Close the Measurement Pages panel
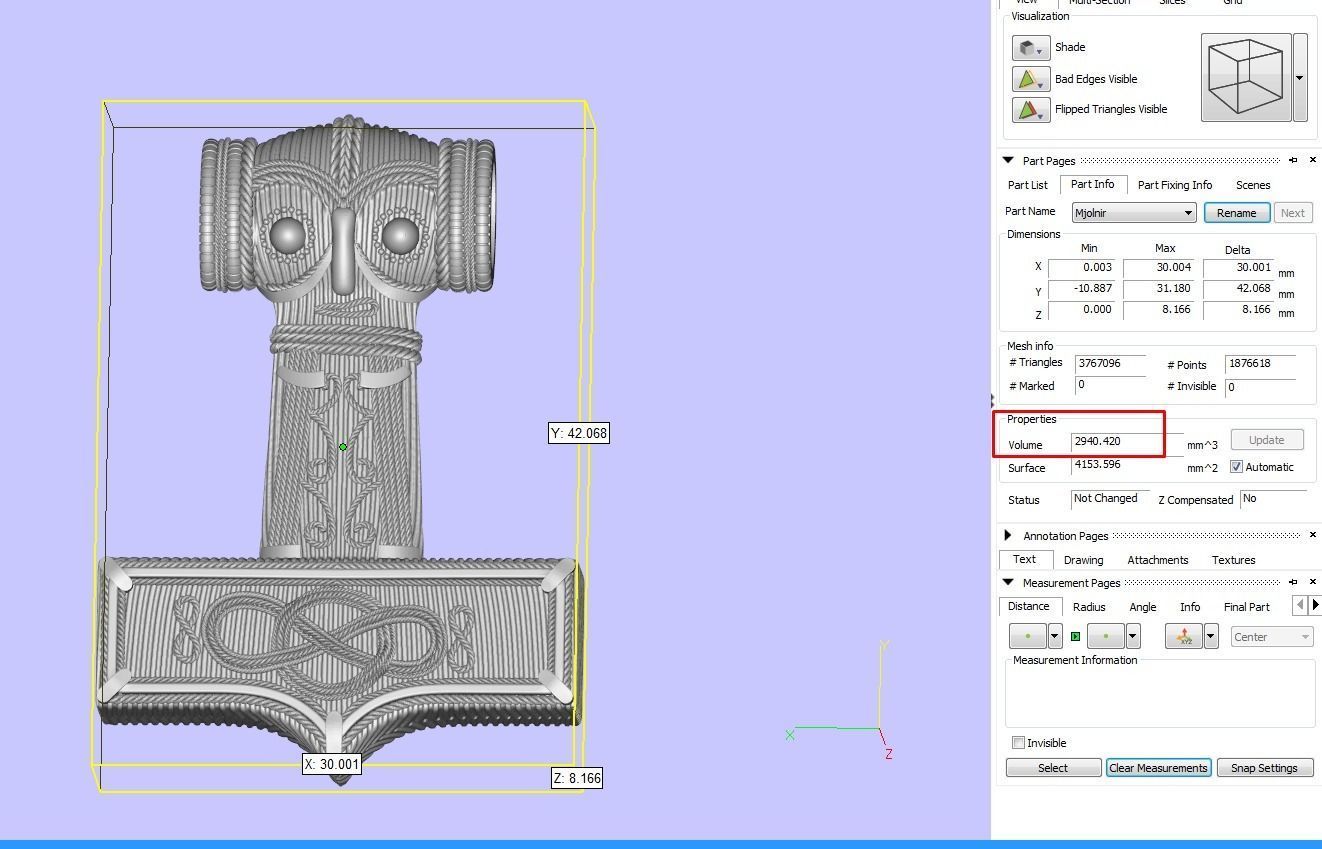 pos(1313,582)
